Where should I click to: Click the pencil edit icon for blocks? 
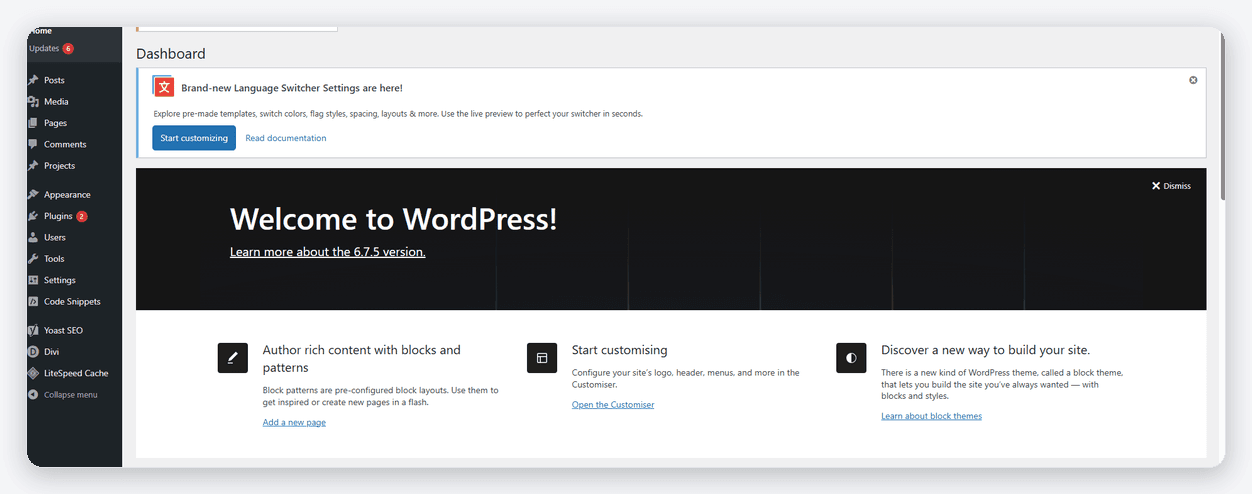tap(232, 357)
